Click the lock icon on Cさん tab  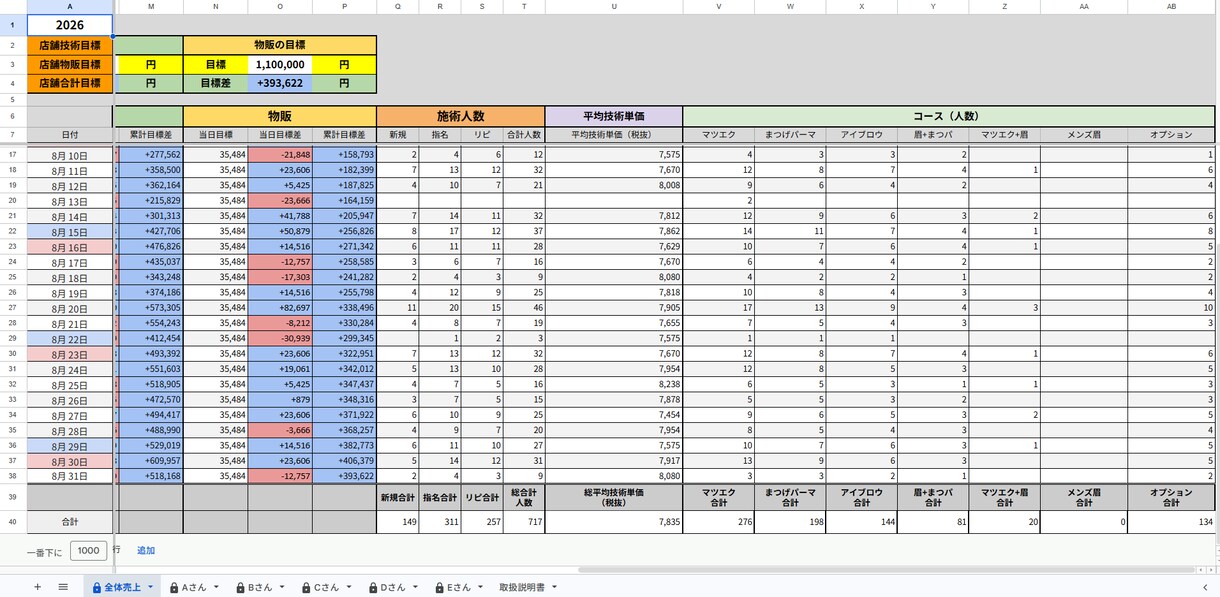coord(306,587)
